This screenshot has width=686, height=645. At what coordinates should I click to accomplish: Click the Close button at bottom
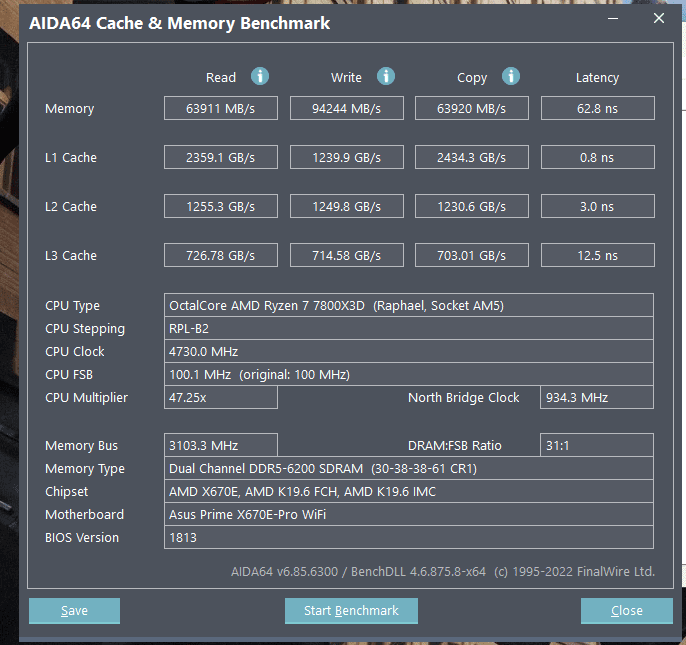(626, 610)
